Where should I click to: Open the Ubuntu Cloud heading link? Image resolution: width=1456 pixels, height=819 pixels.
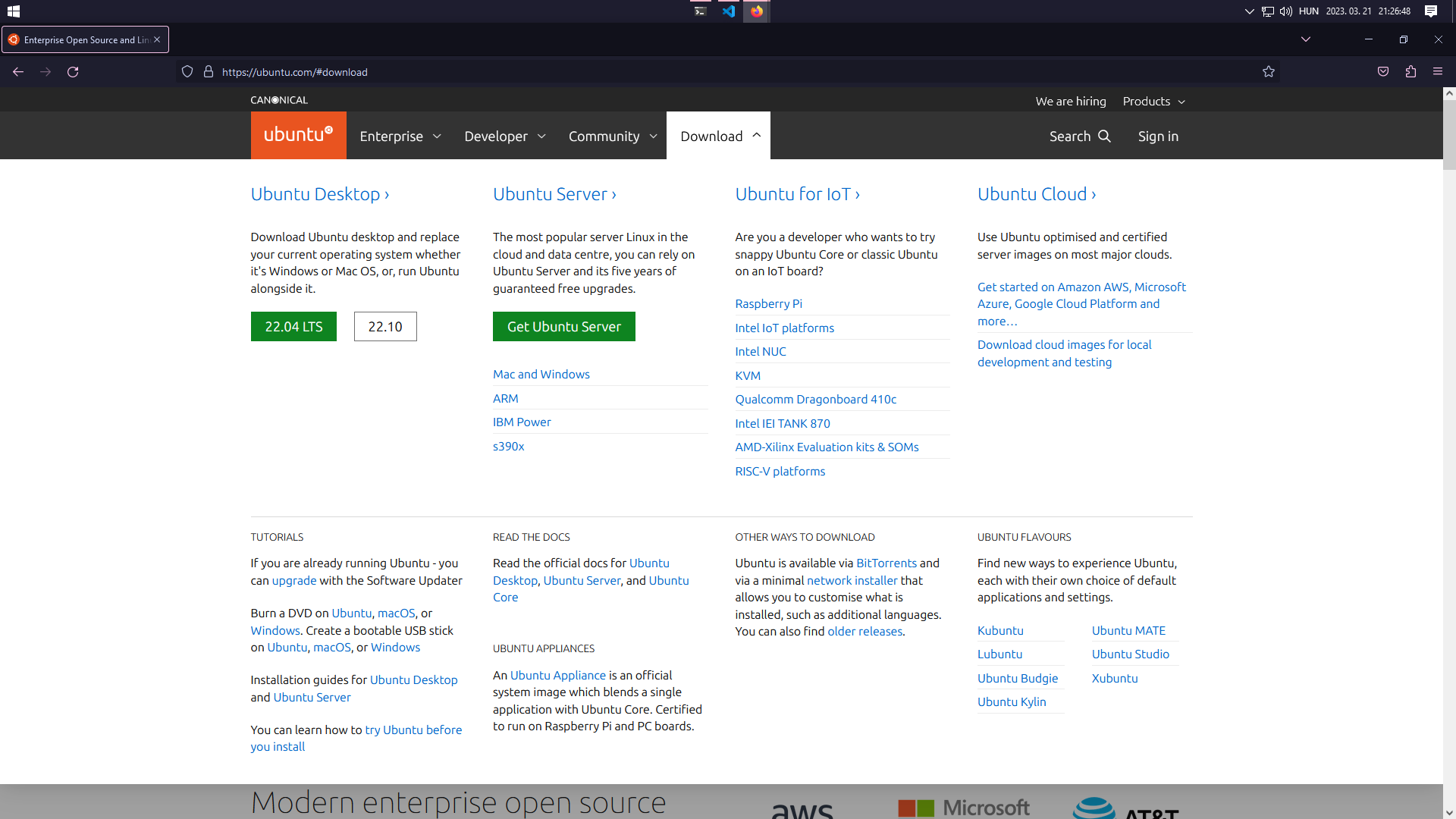tap(1037, 194)
